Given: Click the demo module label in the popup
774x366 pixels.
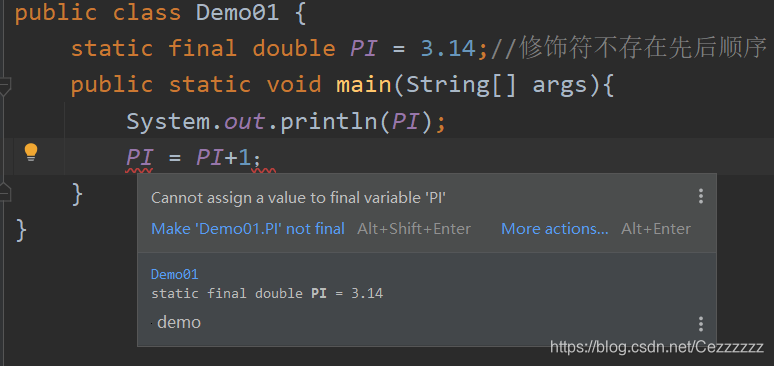Looking at the screenshot, I should click(179, 323).
